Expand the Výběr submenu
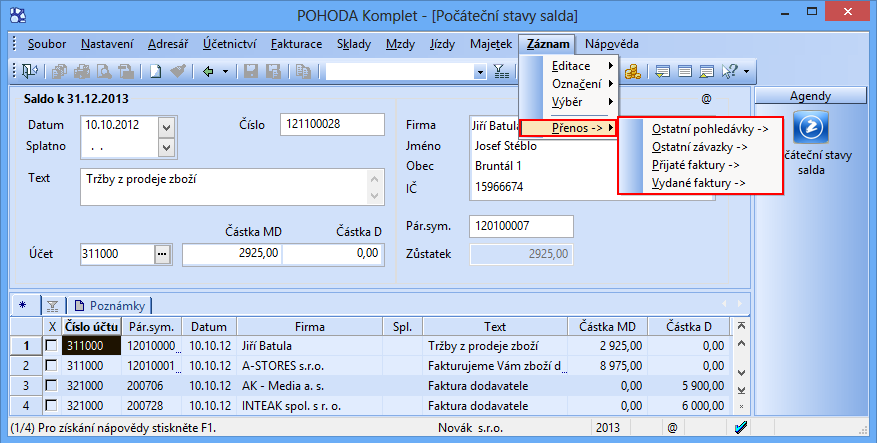 point(582,102)
